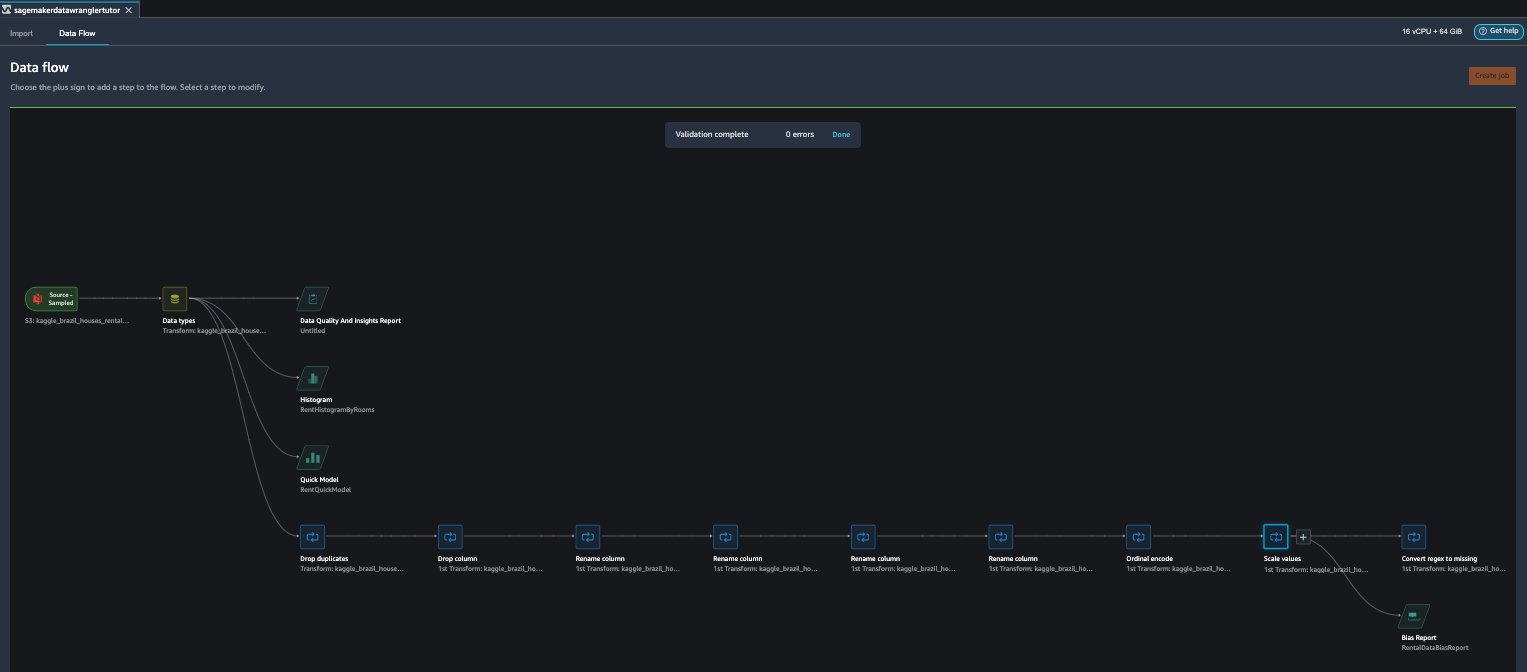Image resolution: width=1527 pixels, height=672 pixels.
Task: Close the sagemakerdatawranglertutor file tab
Action: (128, 9)
